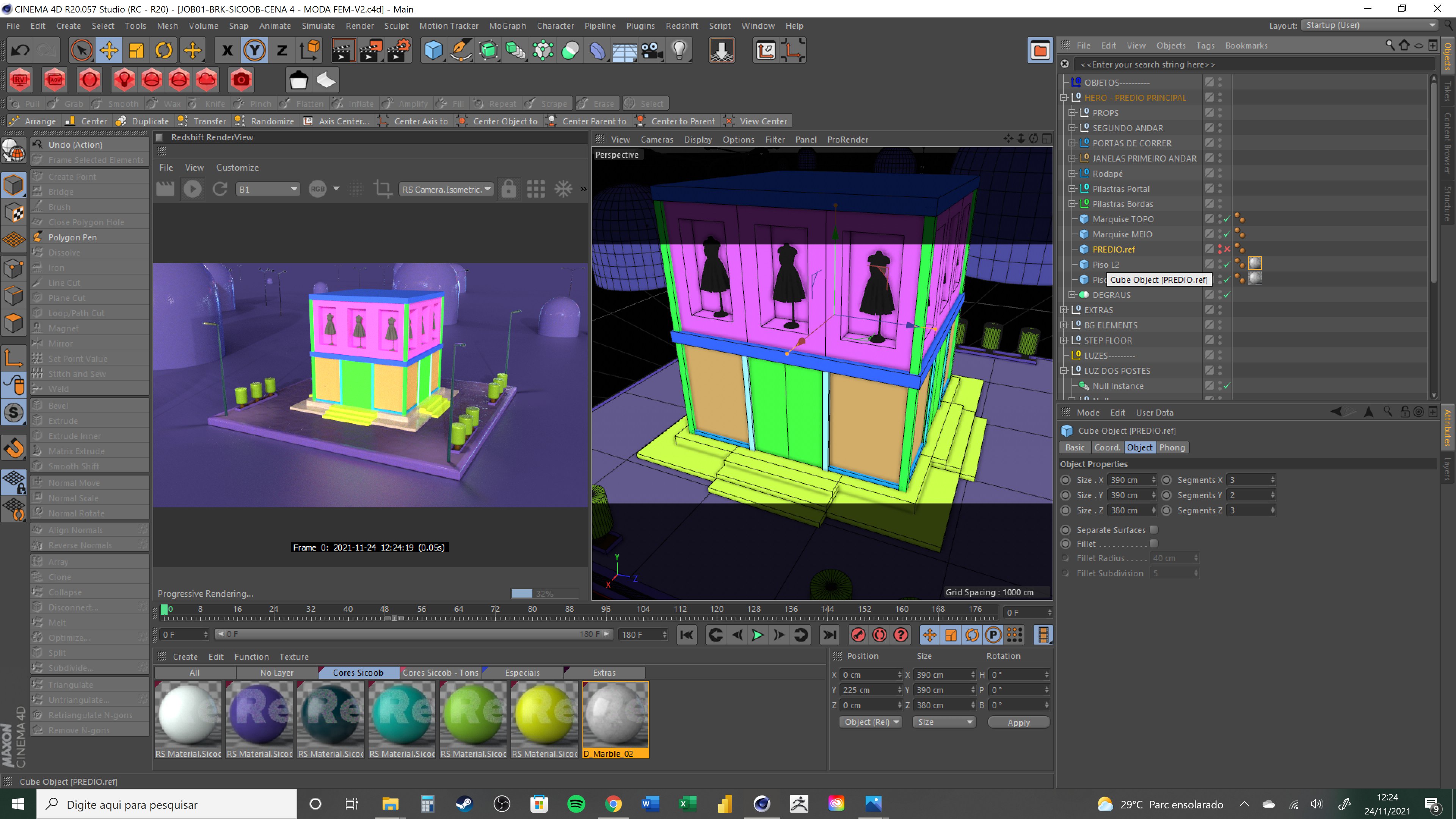Open the MoGraph menu
Image resolution: width=1456 pixels, height=819 pixels.
[507, 26]
